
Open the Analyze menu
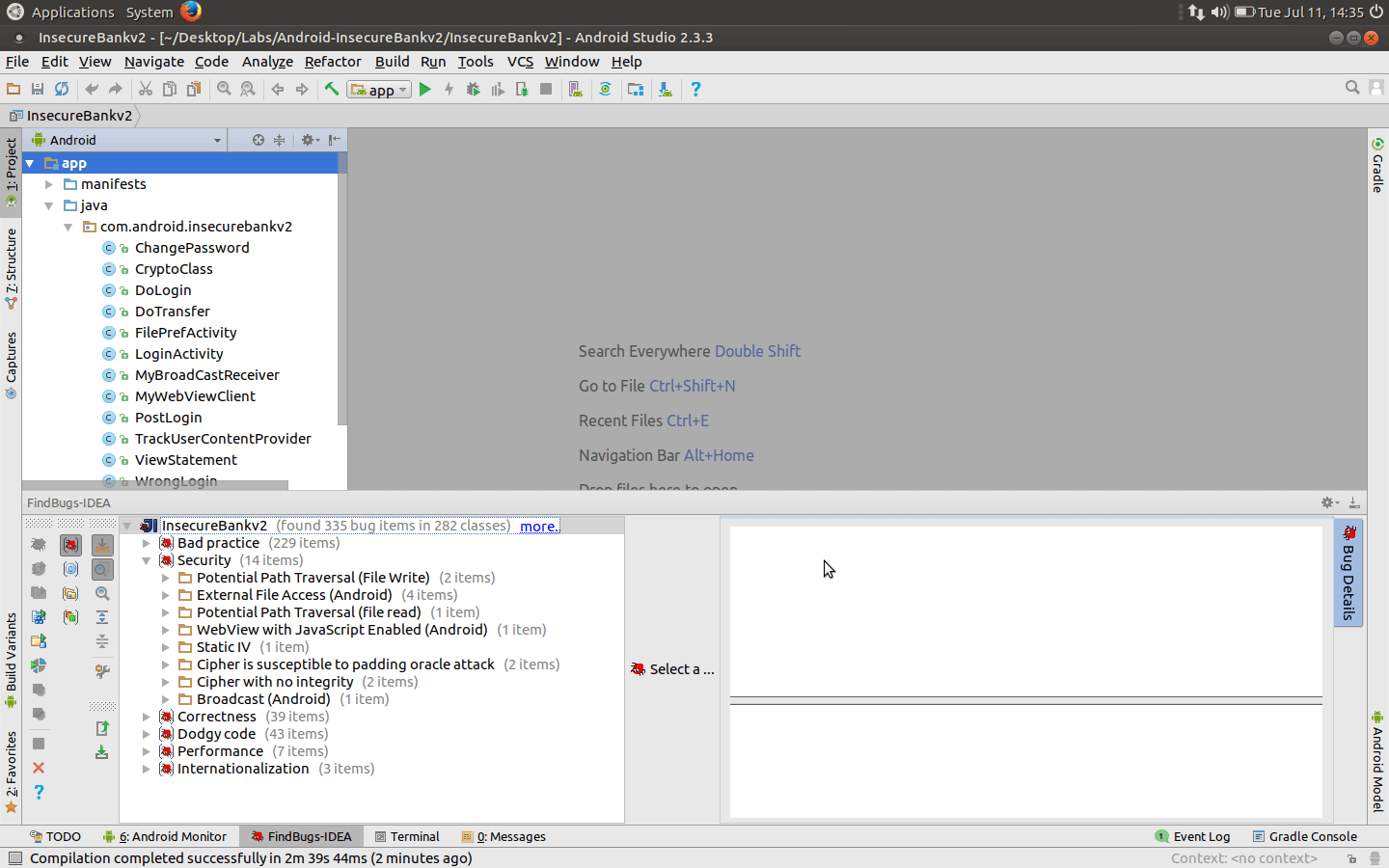tap(267, 62)
